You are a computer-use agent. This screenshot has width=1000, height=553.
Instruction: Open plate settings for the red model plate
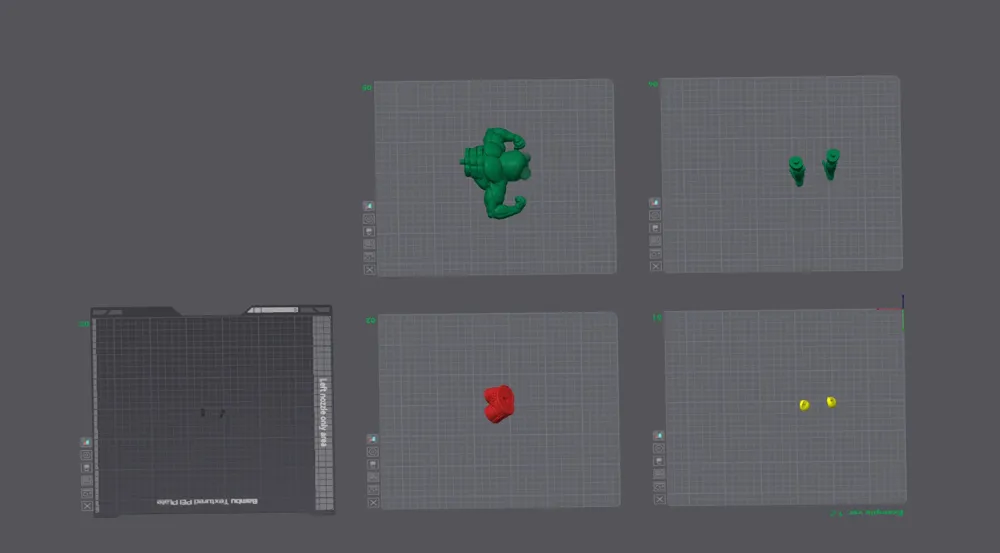pyautogui.click(x=373, y=452)
